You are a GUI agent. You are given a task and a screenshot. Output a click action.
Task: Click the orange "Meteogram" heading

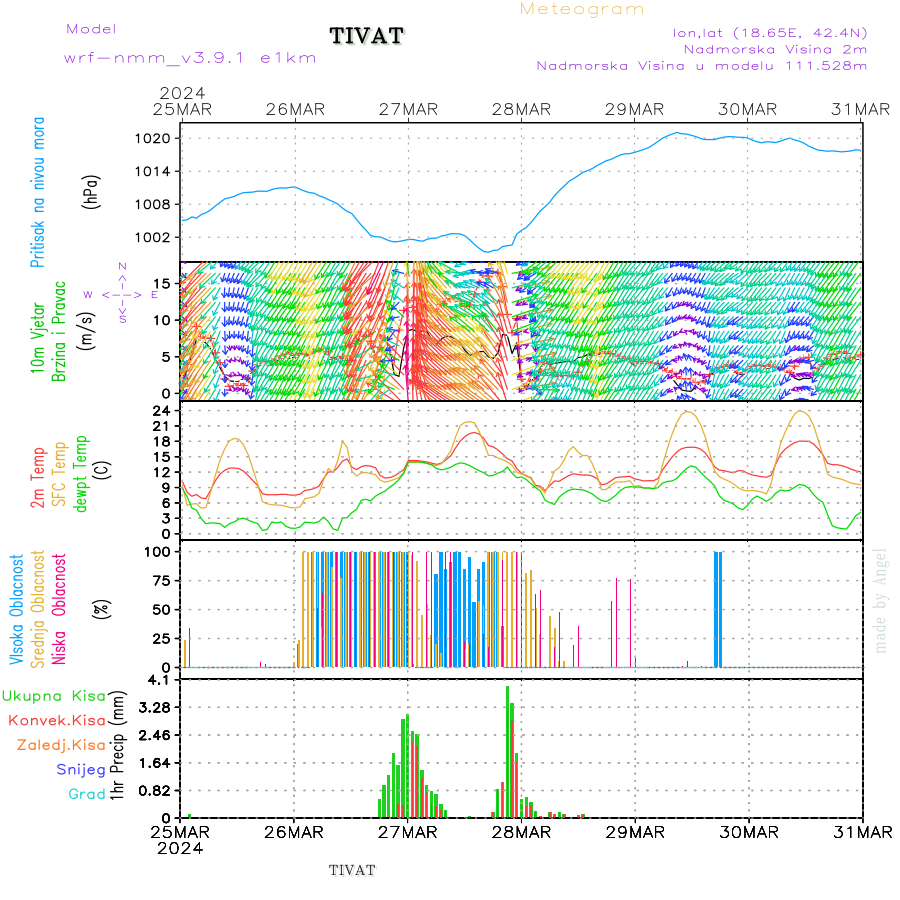581,9
